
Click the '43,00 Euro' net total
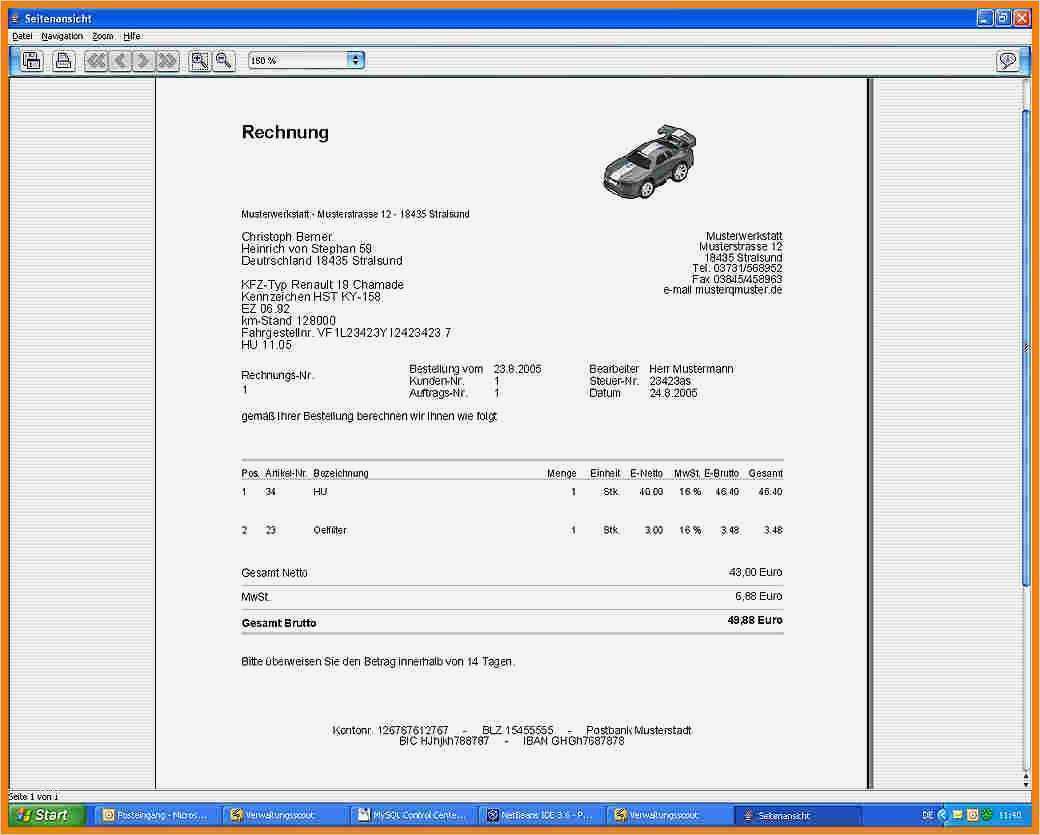(755, 572)
